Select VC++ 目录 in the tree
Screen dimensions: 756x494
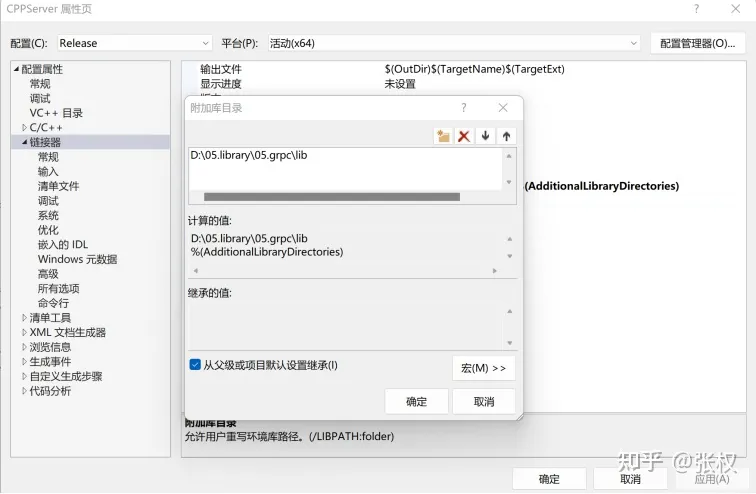(x=56, y=113)
